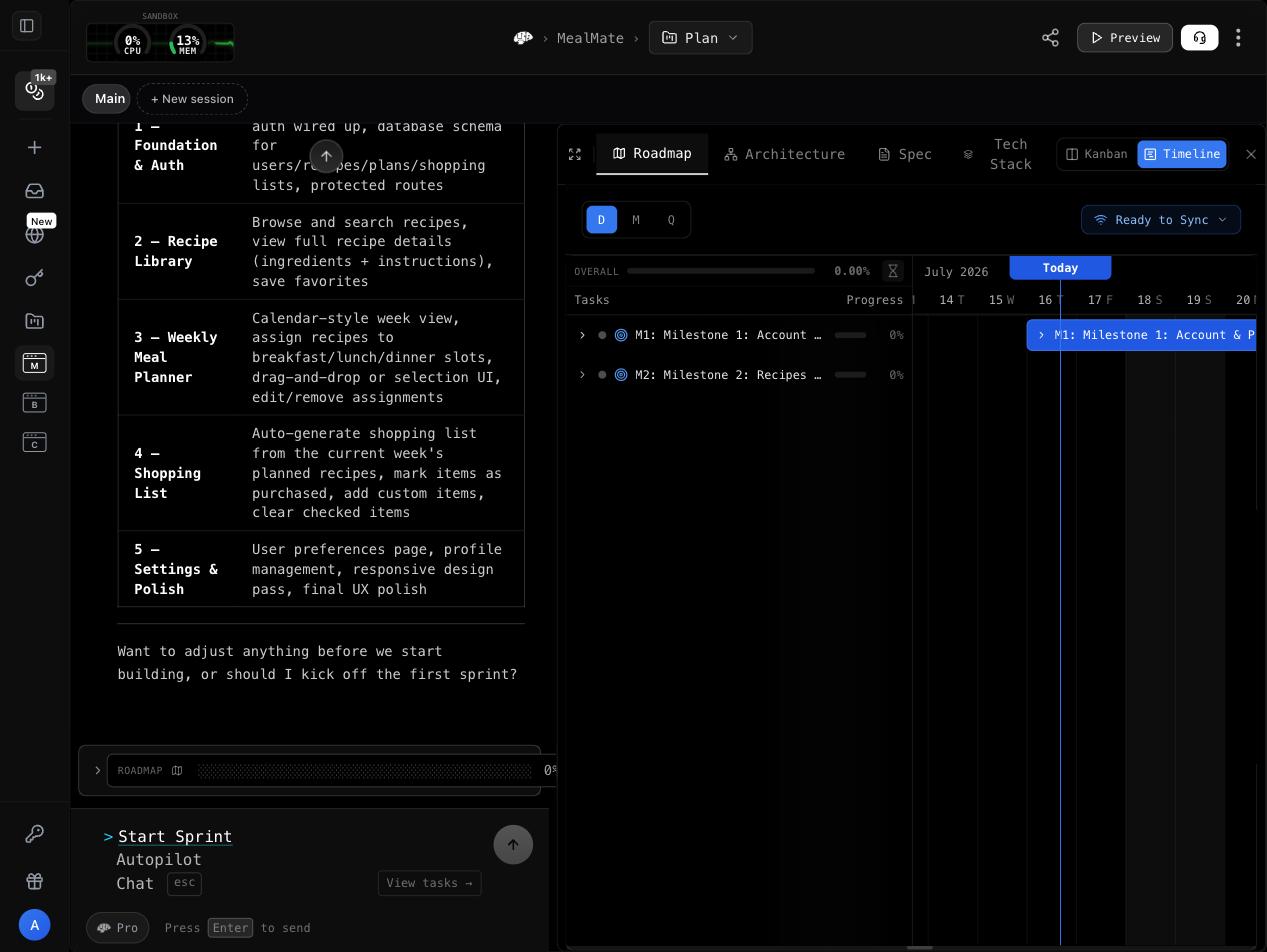Viewport: 1267px width, 952px height.
Task: Click the hourglass icon beside overall progress
Action: pos(893,271)
